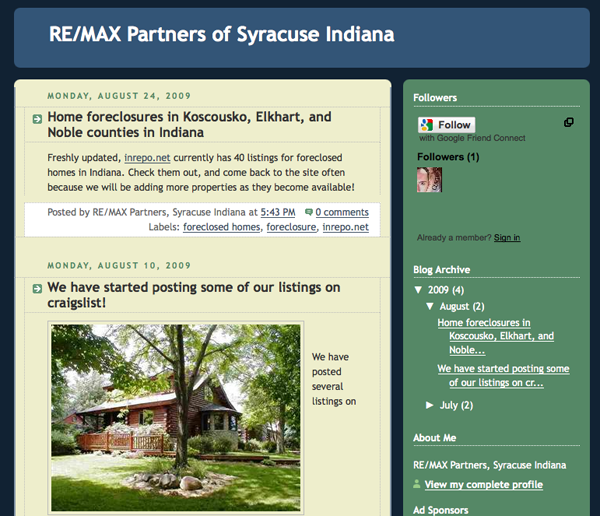Image resolution: width=600 pixels, height=516 pixels.
Task: Open the 0 comments link
Action: tap(342, 212)
